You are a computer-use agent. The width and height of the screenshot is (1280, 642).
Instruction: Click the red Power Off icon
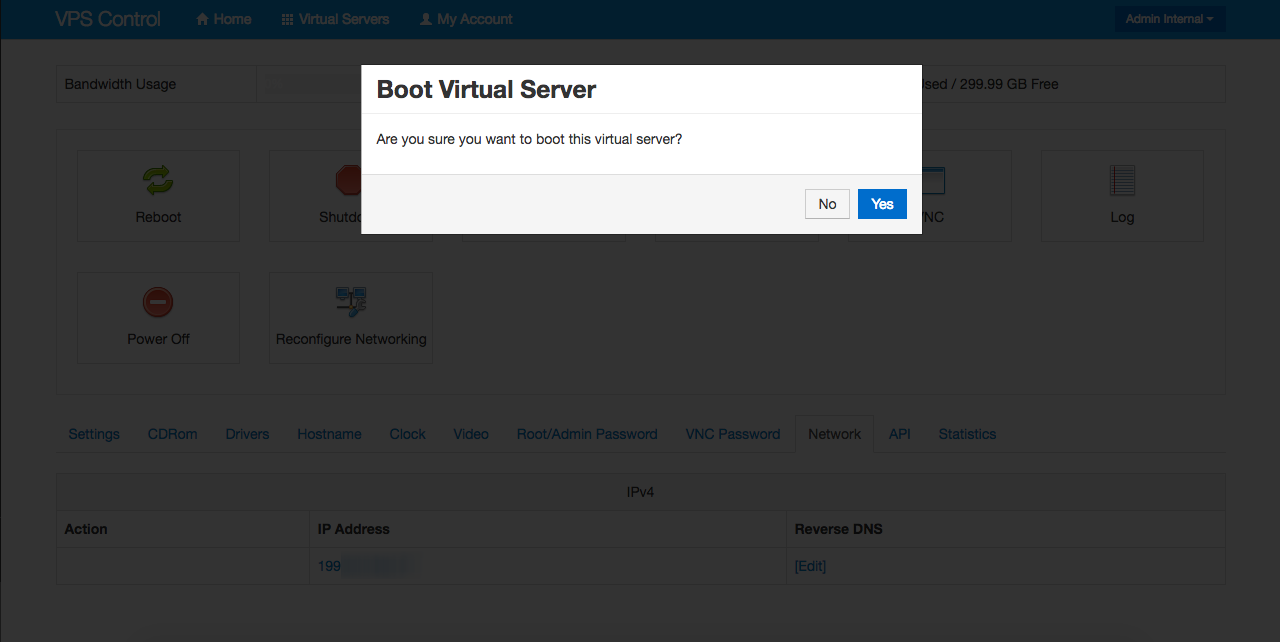pos(158,302)
